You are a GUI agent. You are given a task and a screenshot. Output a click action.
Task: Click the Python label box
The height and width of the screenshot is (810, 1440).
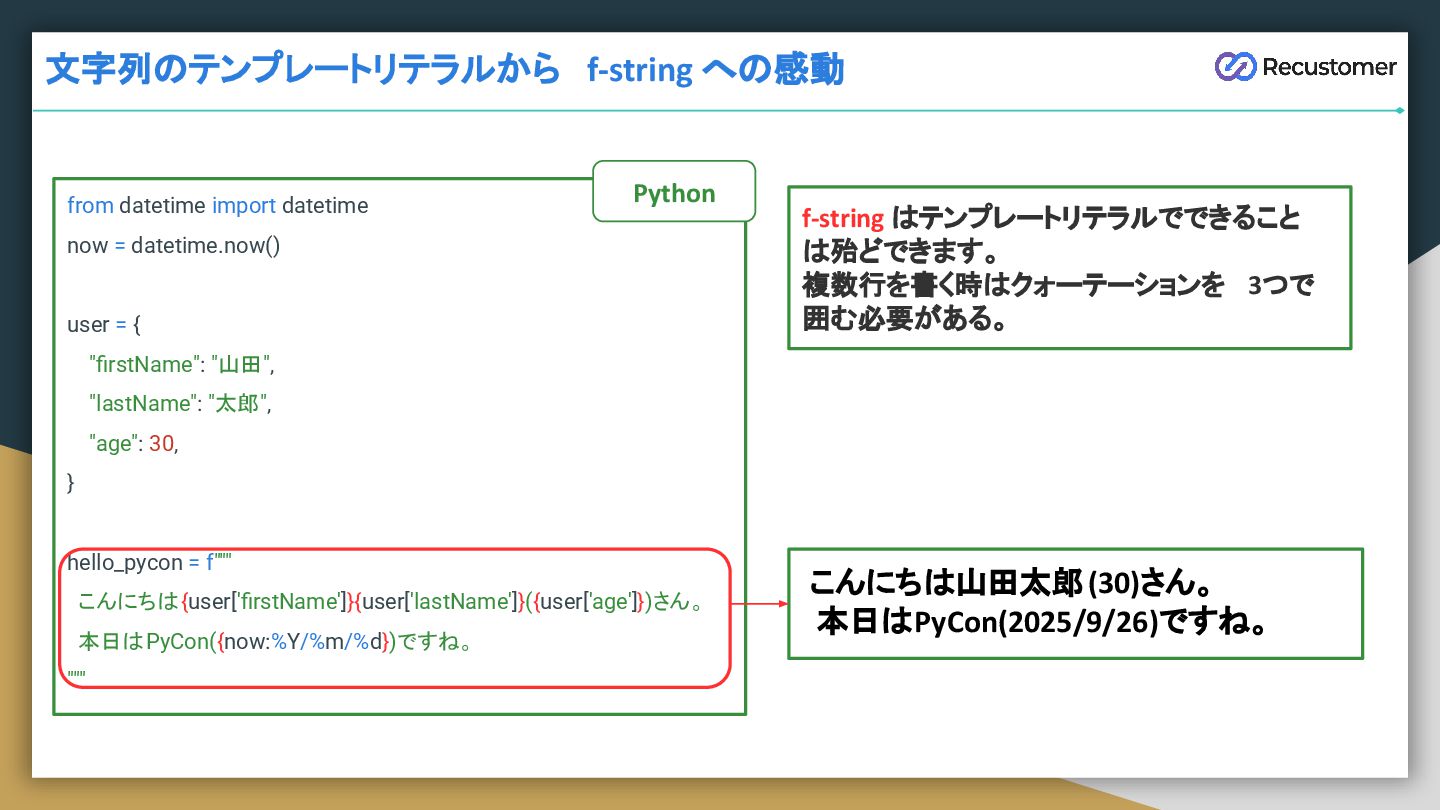tap(674, 192)
